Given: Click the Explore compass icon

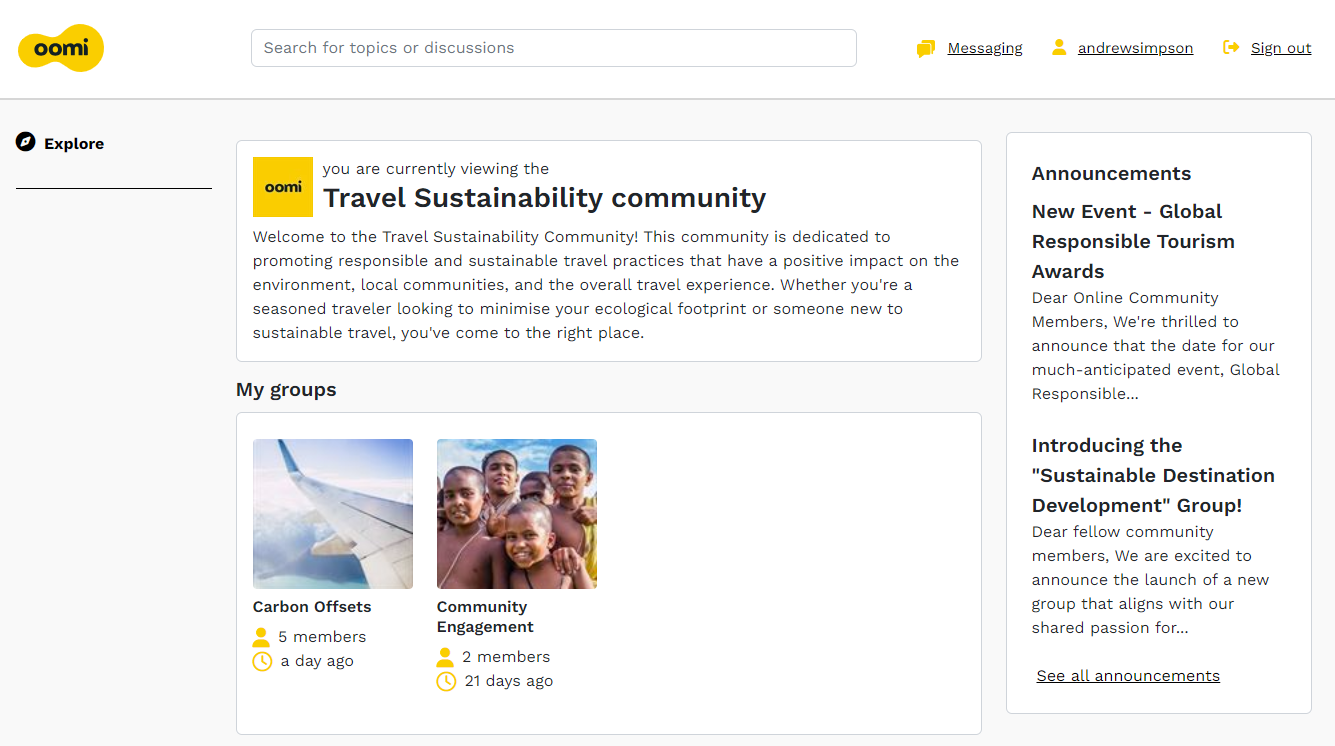Looking at the screenshot, I should click(26, 142).
